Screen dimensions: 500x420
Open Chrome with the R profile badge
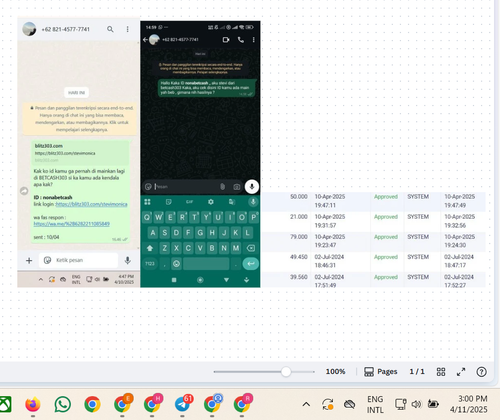[x=242, y=403]
